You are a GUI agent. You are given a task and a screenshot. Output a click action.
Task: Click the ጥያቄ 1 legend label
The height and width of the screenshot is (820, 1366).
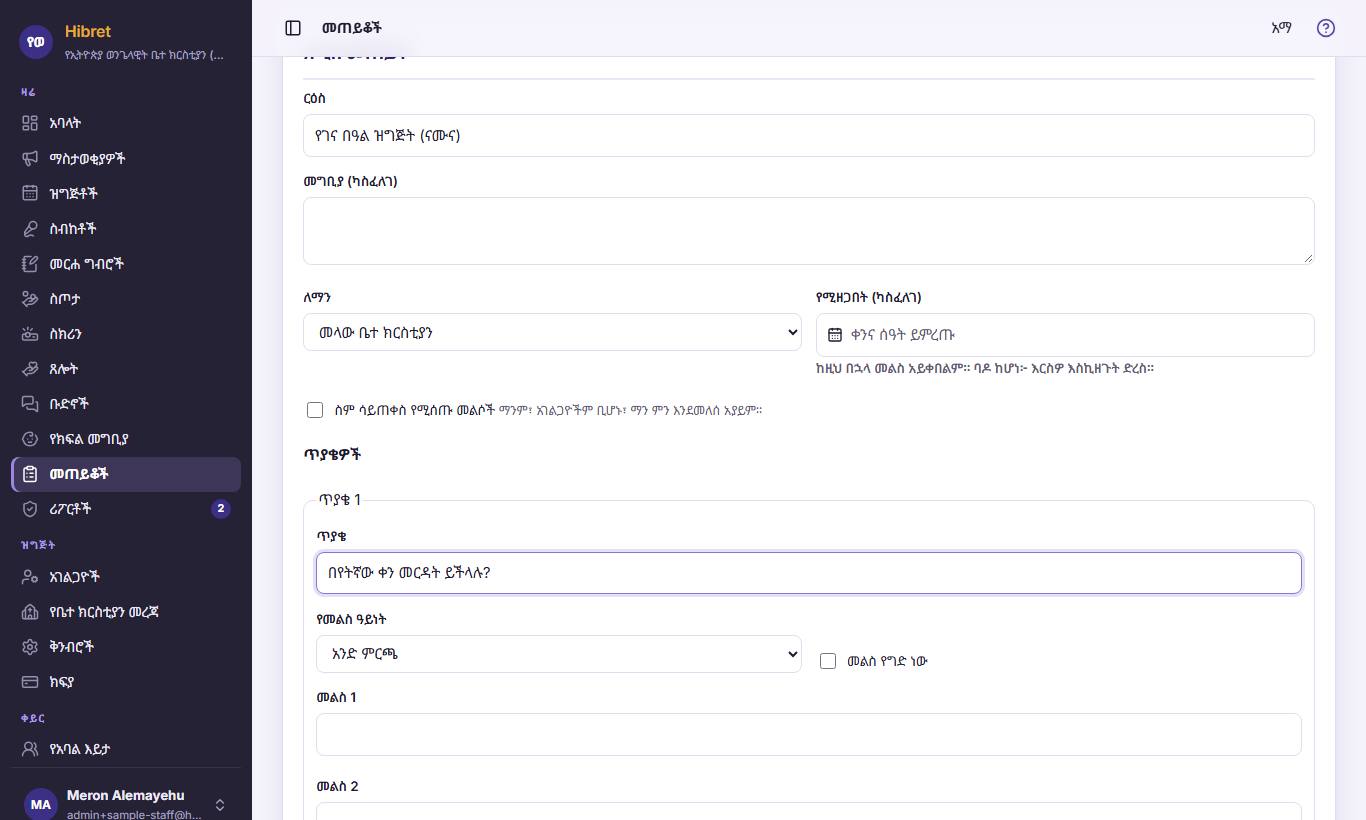coord(340,499)
